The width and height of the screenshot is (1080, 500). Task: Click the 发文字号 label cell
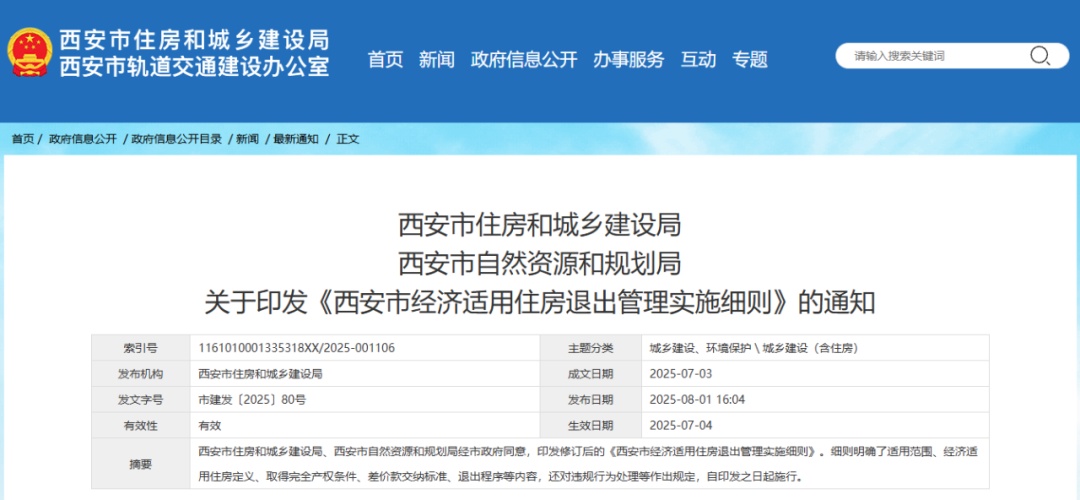pos(141,399)
